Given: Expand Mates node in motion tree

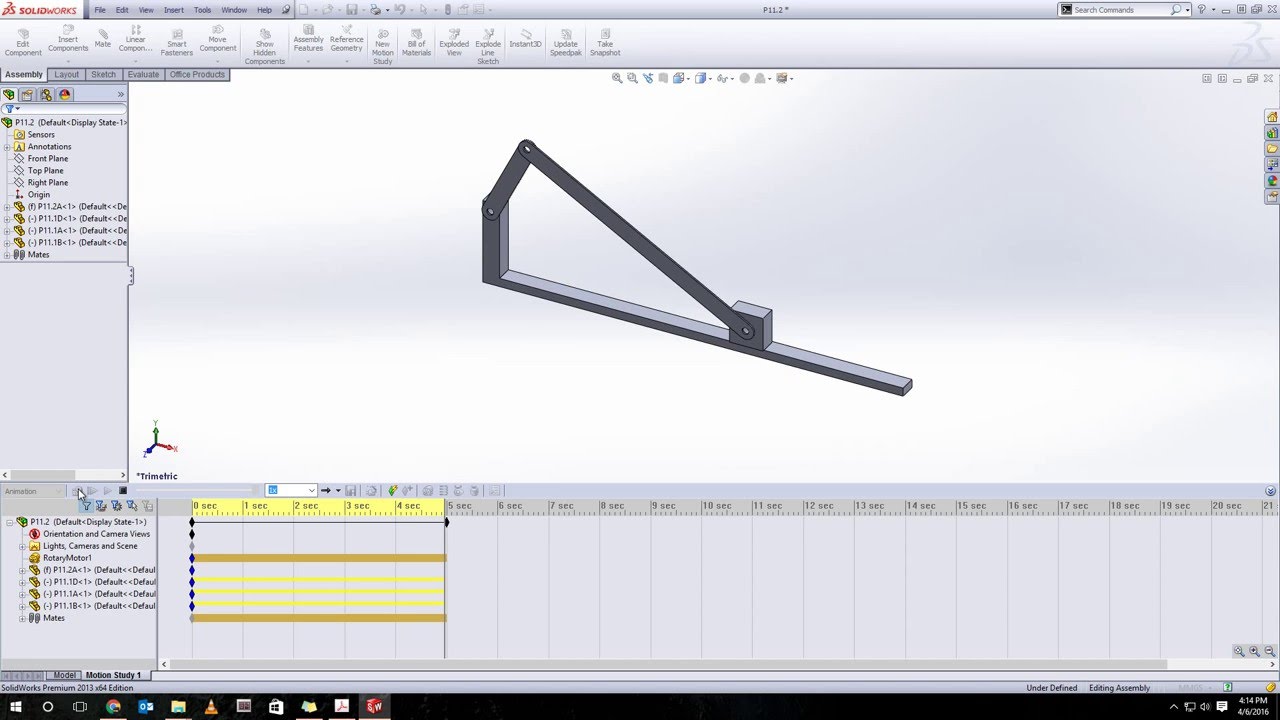Looking at the screenshot, I should point(22,618).
